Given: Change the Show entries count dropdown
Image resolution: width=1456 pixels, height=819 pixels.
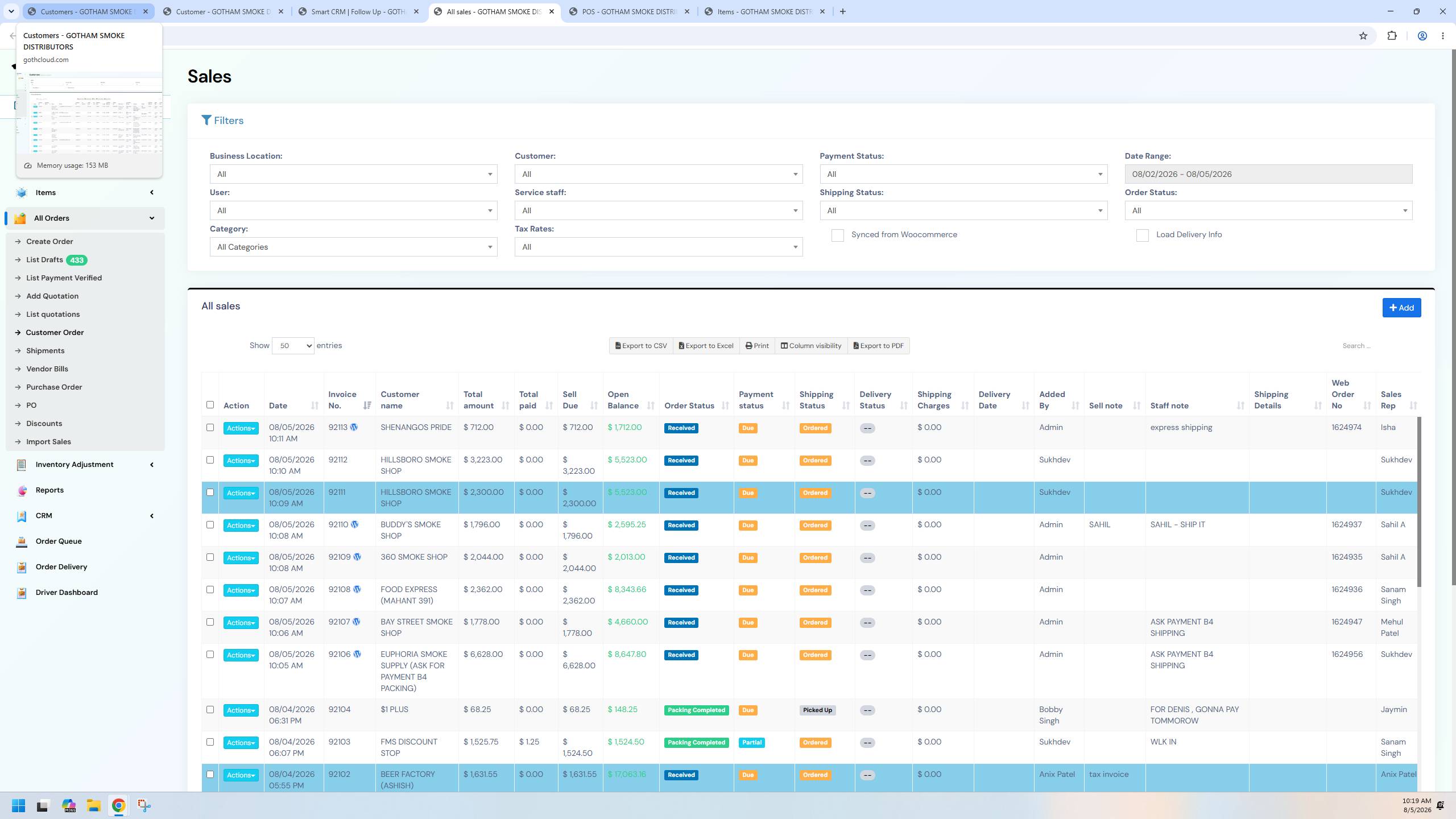Looking at the screenshot, I should tap(293, 346).
